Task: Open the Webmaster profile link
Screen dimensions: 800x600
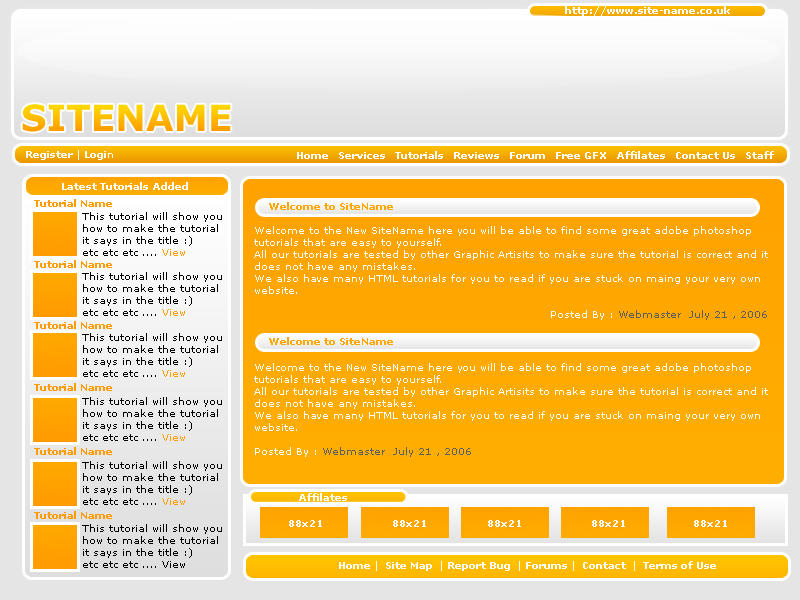Action: (x=651, y=313)
